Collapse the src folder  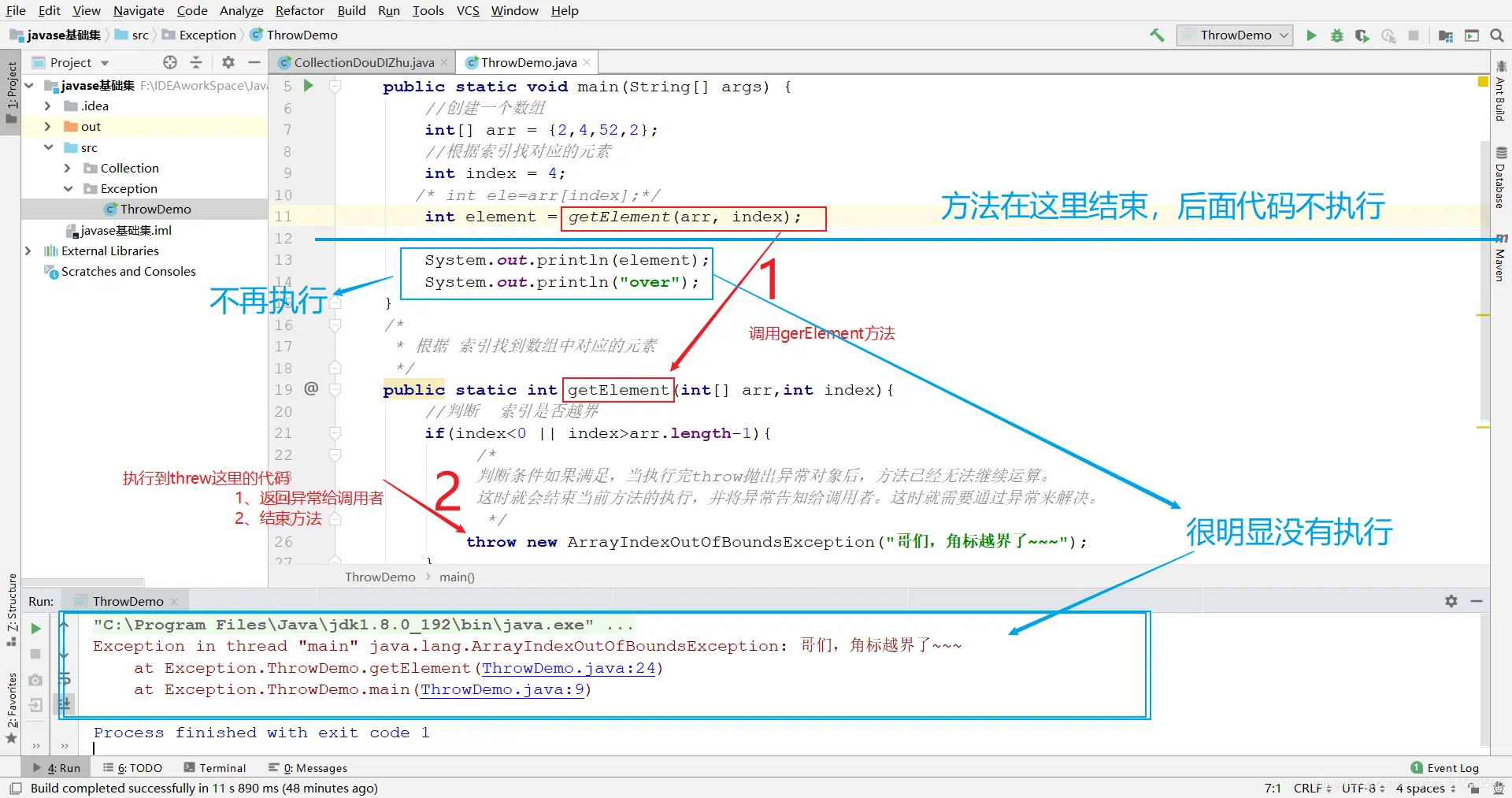[x=48, y=147]
